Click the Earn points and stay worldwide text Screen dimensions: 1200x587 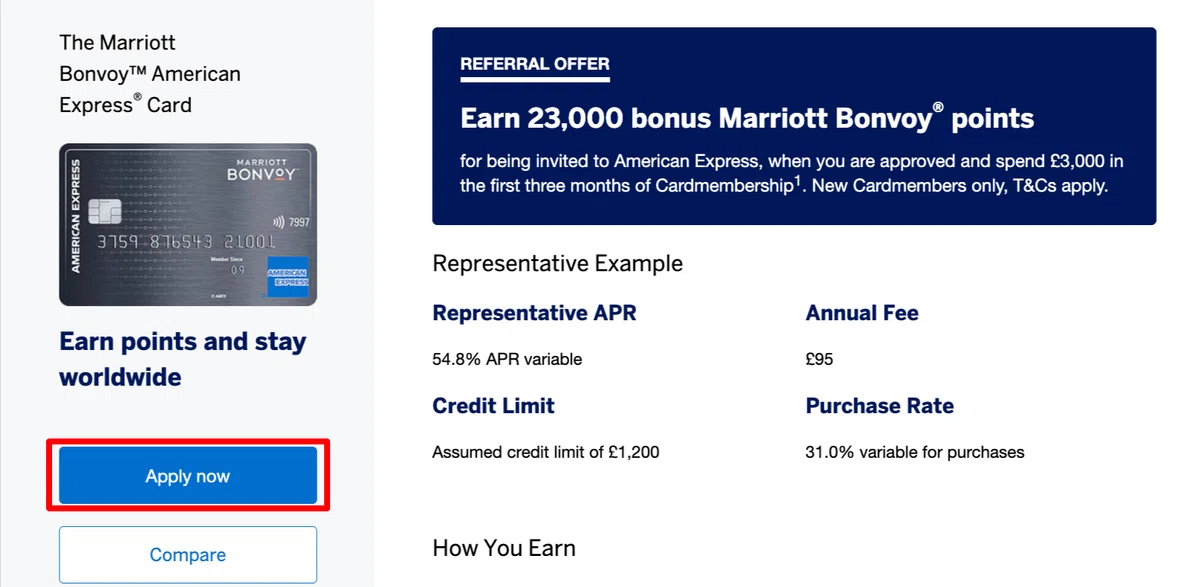(x=183, y=359)
